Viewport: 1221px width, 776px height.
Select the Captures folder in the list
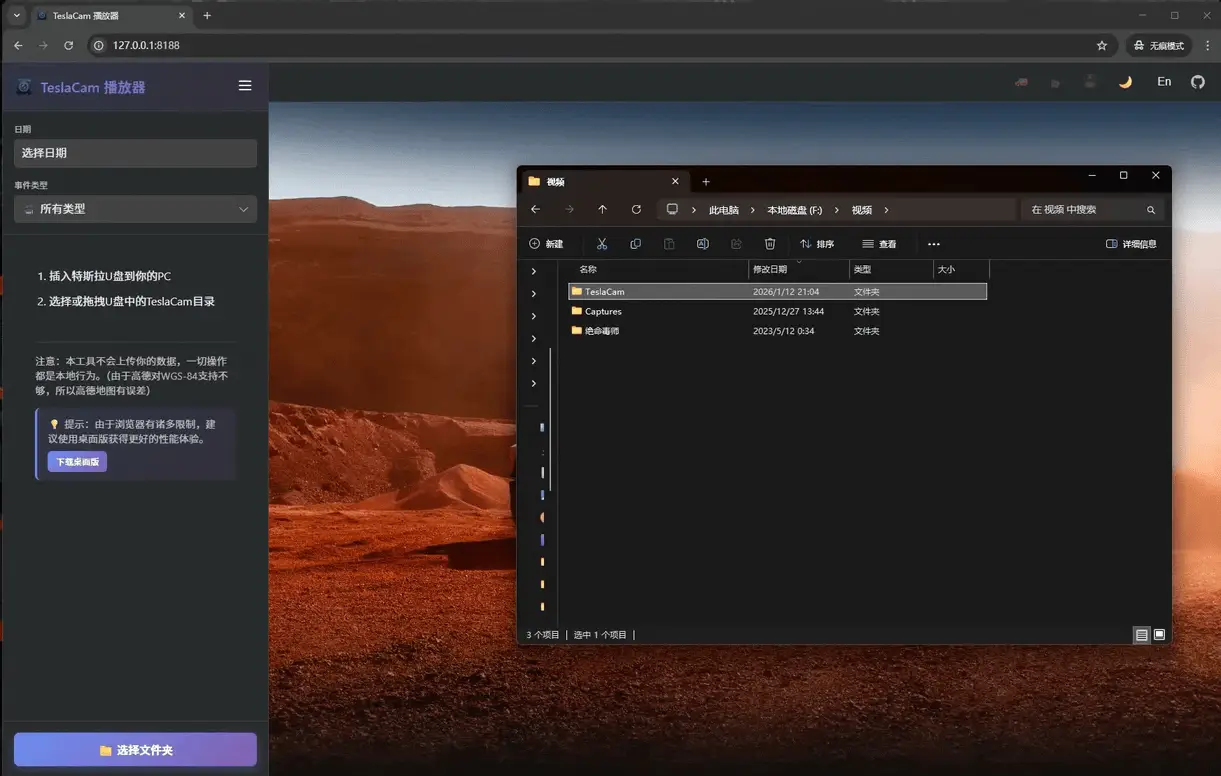pyautogui.click(x=603, y=311)
